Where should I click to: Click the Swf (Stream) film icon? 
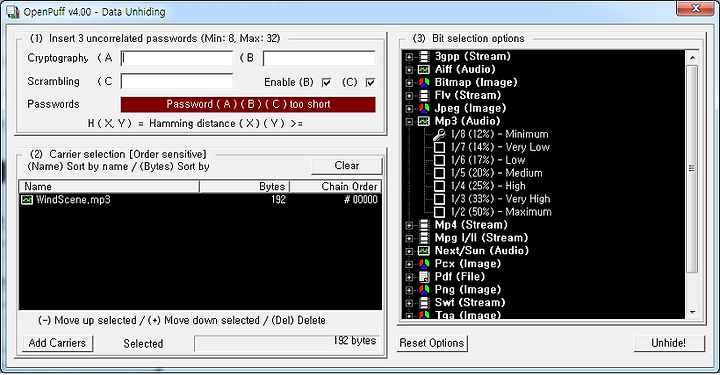tap(424, 302)
